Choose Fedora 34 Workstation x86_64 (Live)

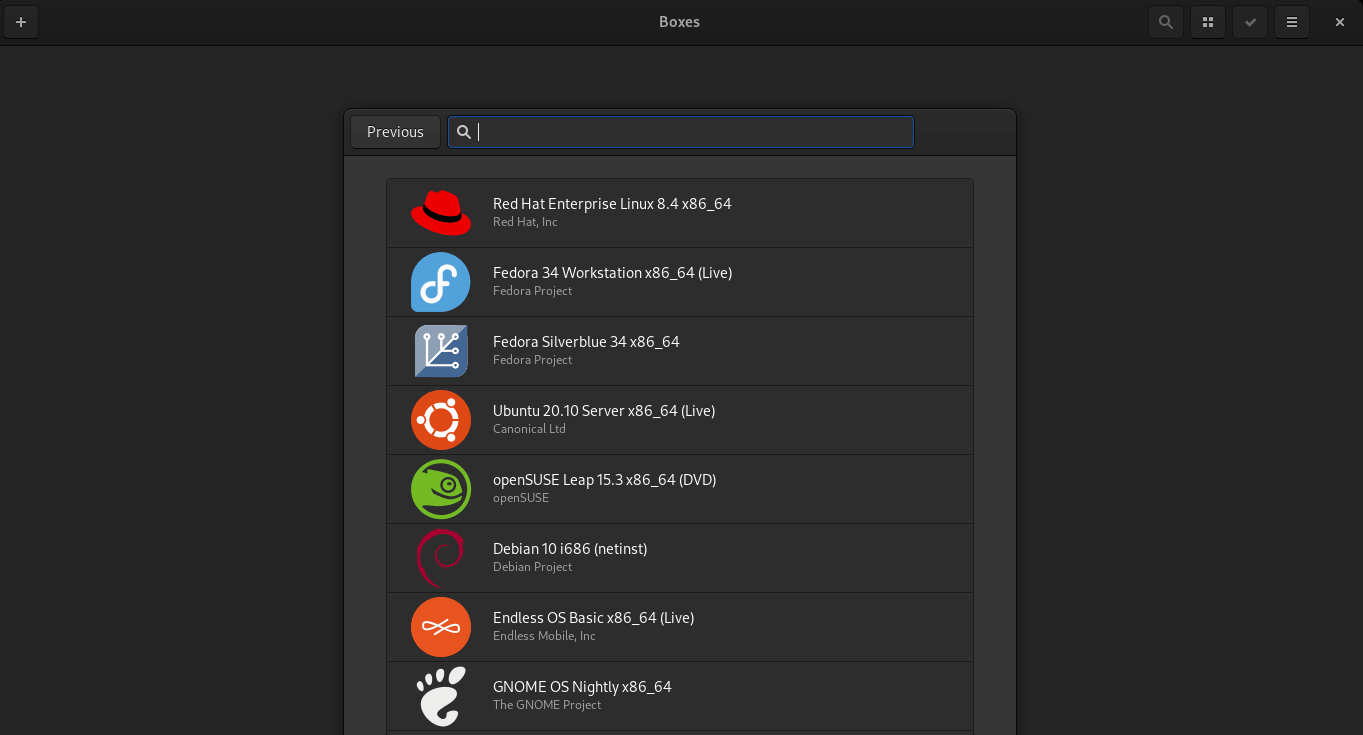(x=680, y=282)
